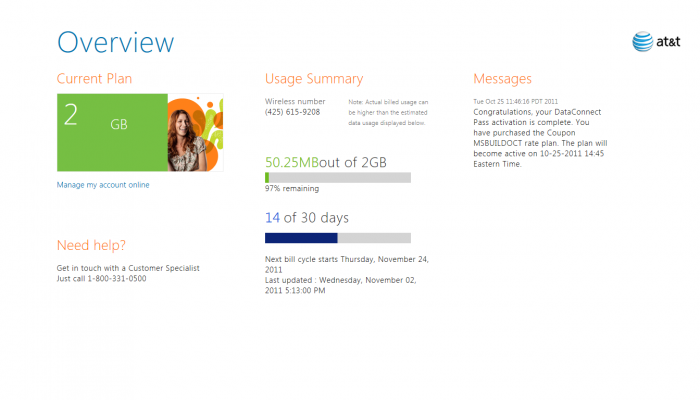The image size is (700, 400).
Task: Click the Last updated timestamp text
Action: [341, 285]
